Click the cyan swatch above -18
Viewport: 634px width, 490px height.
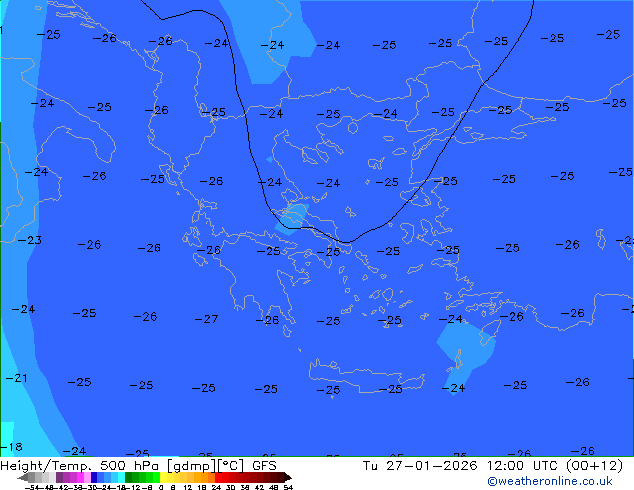point(121,477)
